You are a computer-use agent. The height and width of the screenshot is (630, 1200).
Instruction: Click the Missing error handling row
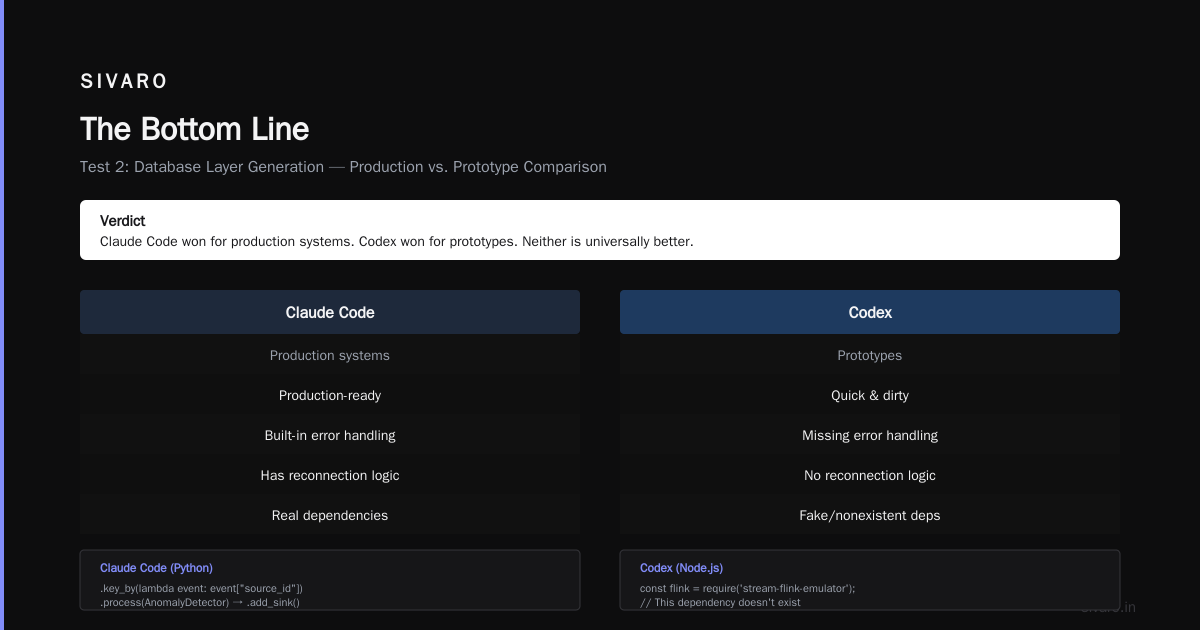pyautogui.click(x=870, y=435)
